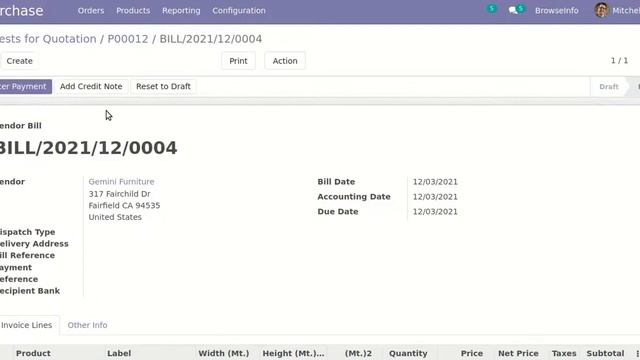Image resolution: width=640 pixels, height=360 pixels.
Task: Open the chat messages icon
Action: point(516,10)
